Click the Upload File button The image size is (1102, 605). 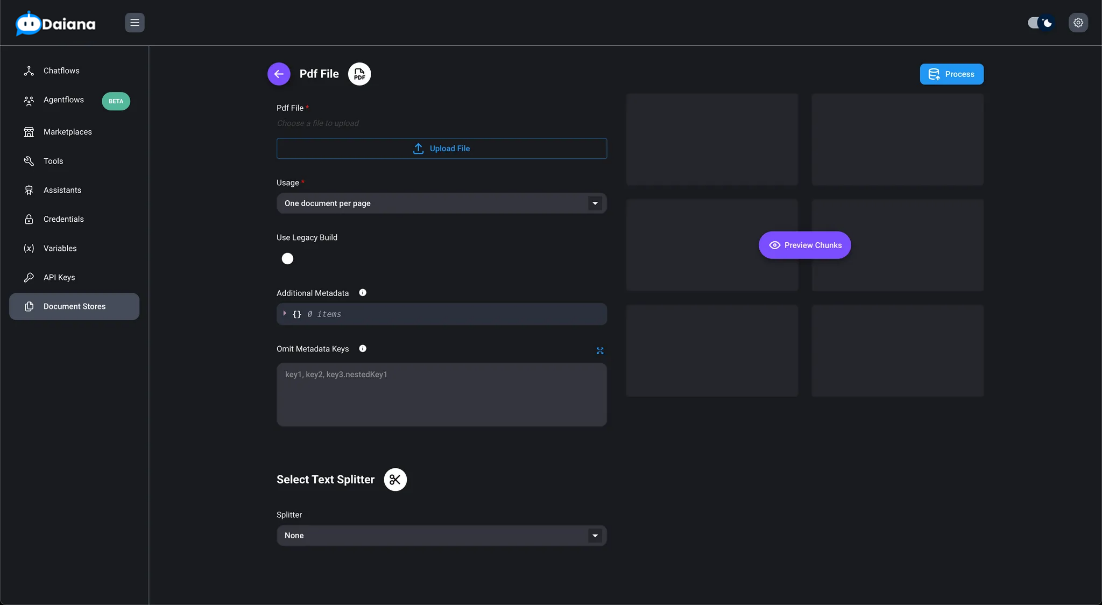(x=441, y=149)
